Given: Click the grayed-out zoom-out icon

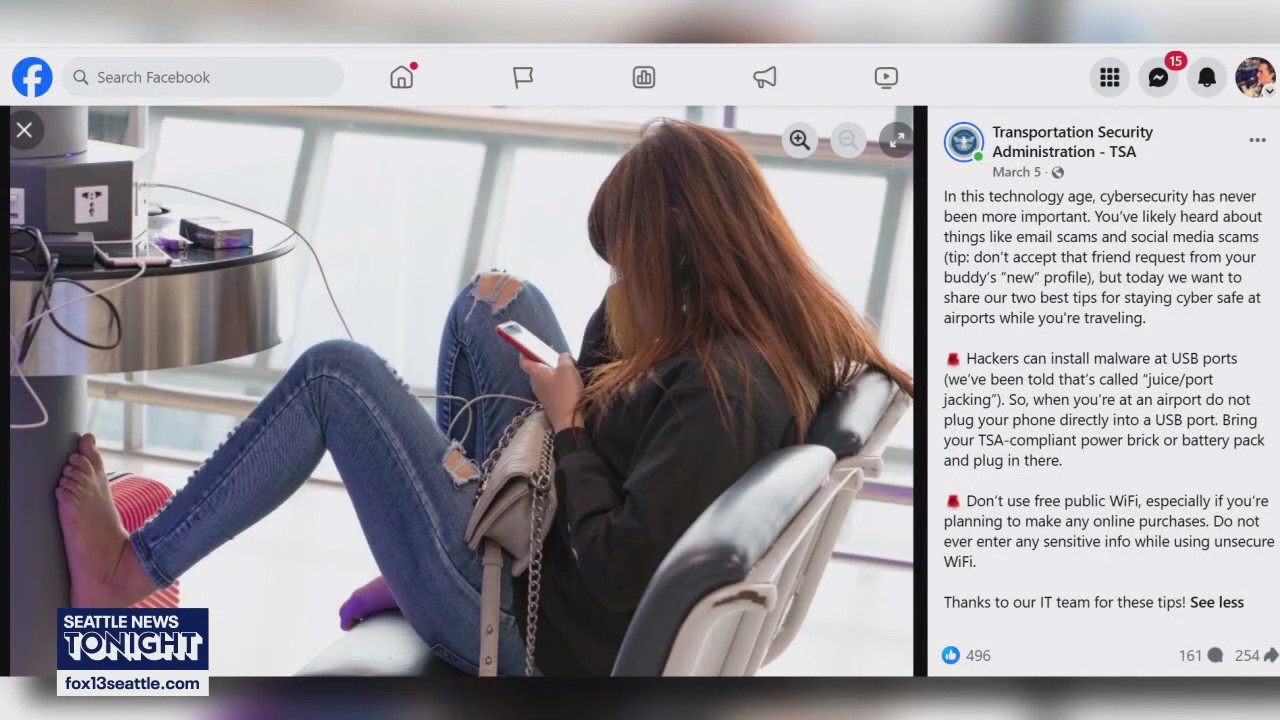Looking at the screenshot, I should (847, 140).
